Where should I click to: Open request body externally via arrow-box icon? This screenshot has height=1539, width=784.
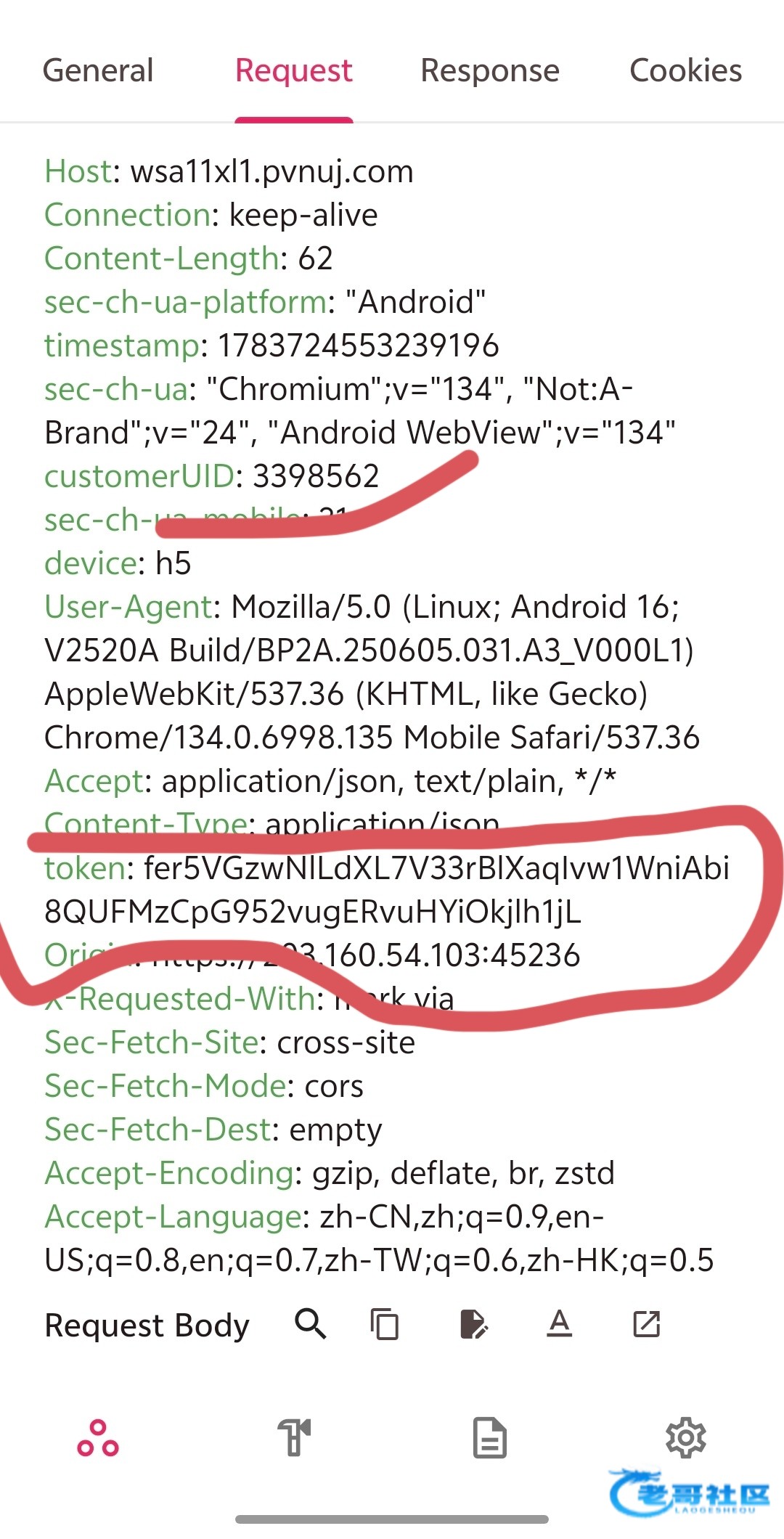point(646,1324)
